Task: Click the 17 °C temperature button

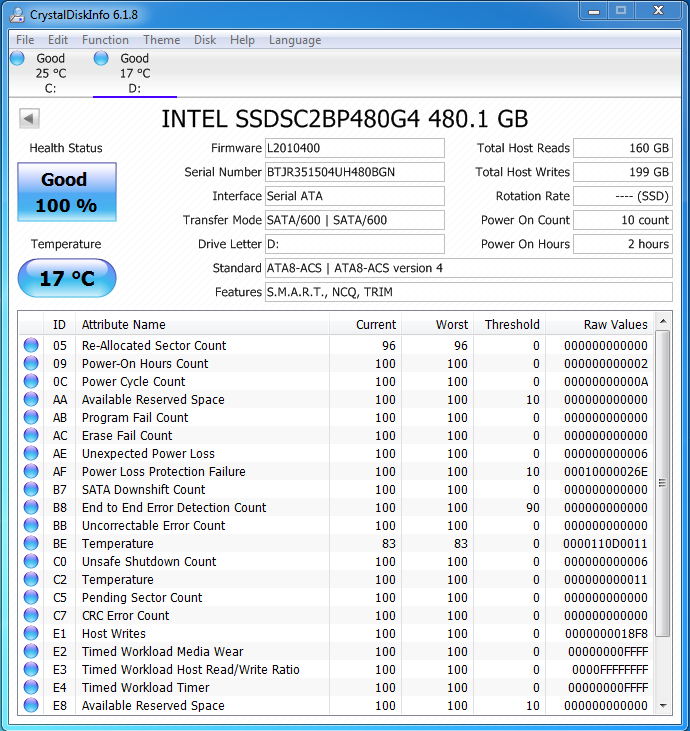Action: click(x=66, y=278)
